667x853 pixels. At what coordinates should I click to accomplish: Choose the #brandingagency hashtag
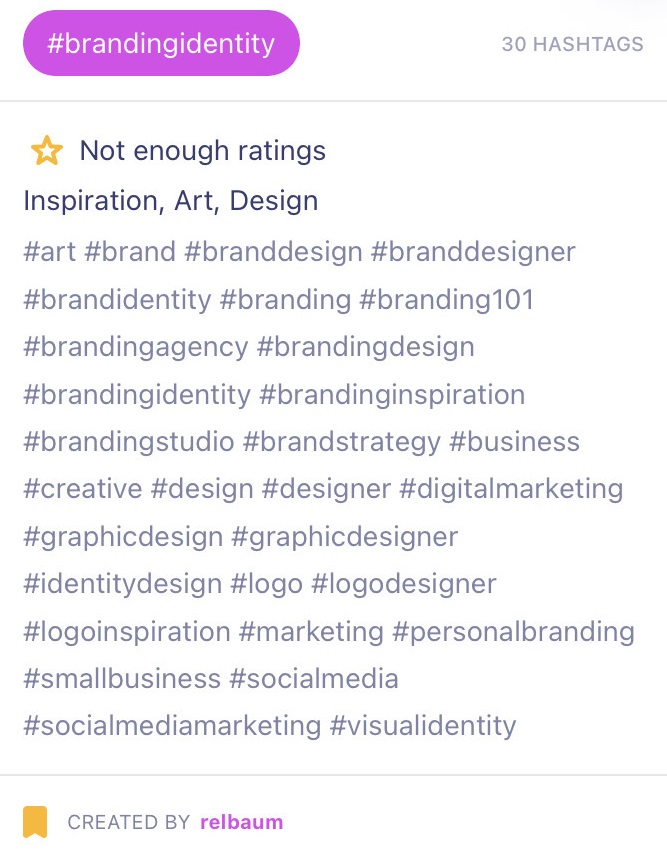coord(136,347)
